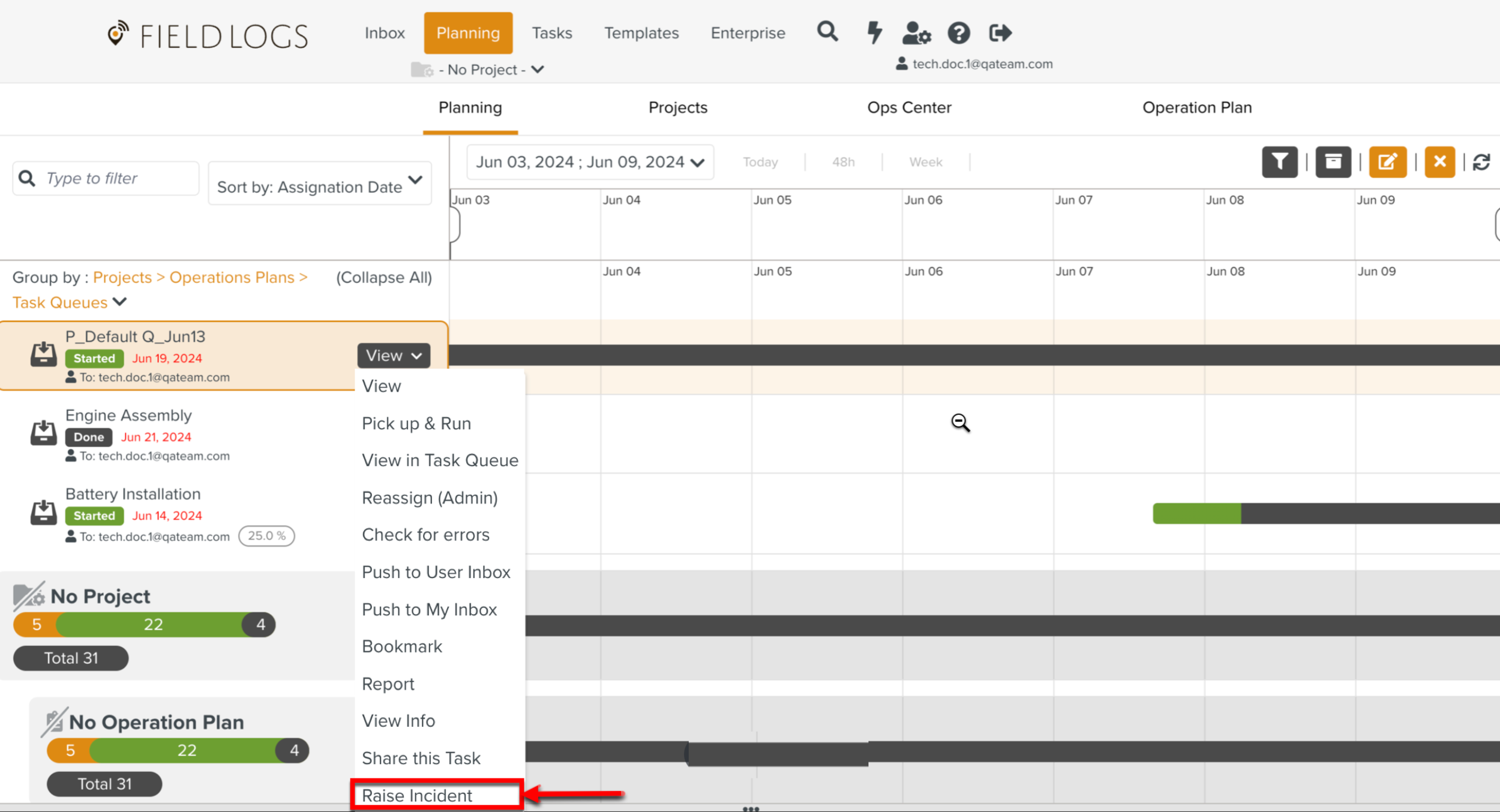Click the Week view button
1500x812 pixels.
click(925, 162)
